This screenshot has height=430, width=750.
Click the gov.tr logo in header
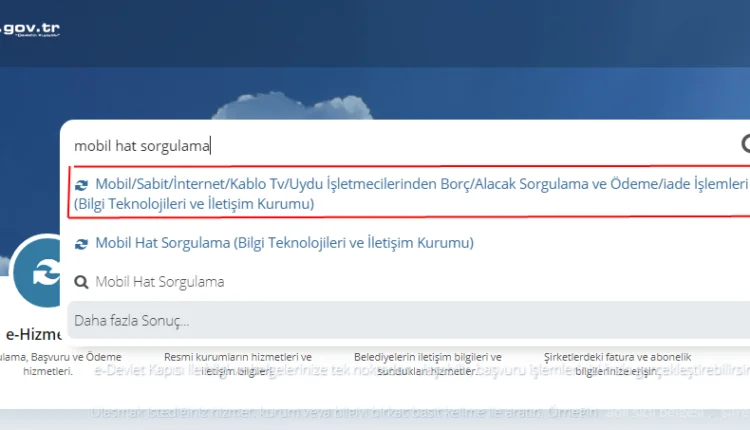(x=30, y=29)
